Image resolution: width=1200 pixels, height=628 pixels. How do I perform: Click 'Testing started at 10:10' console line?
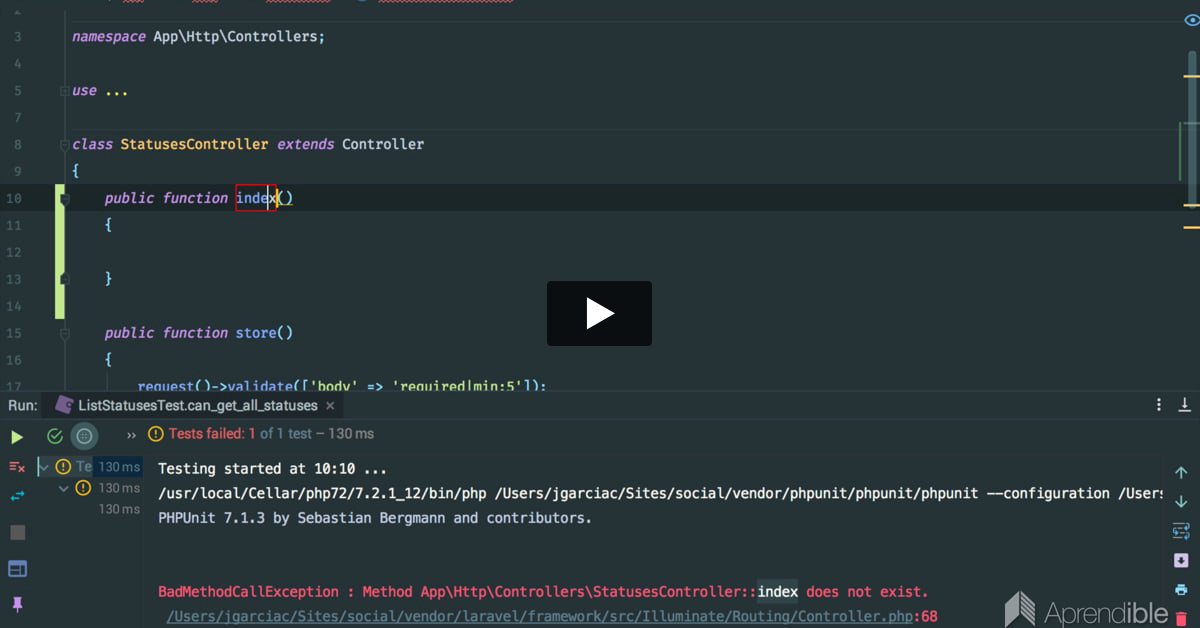click(272, 468)
